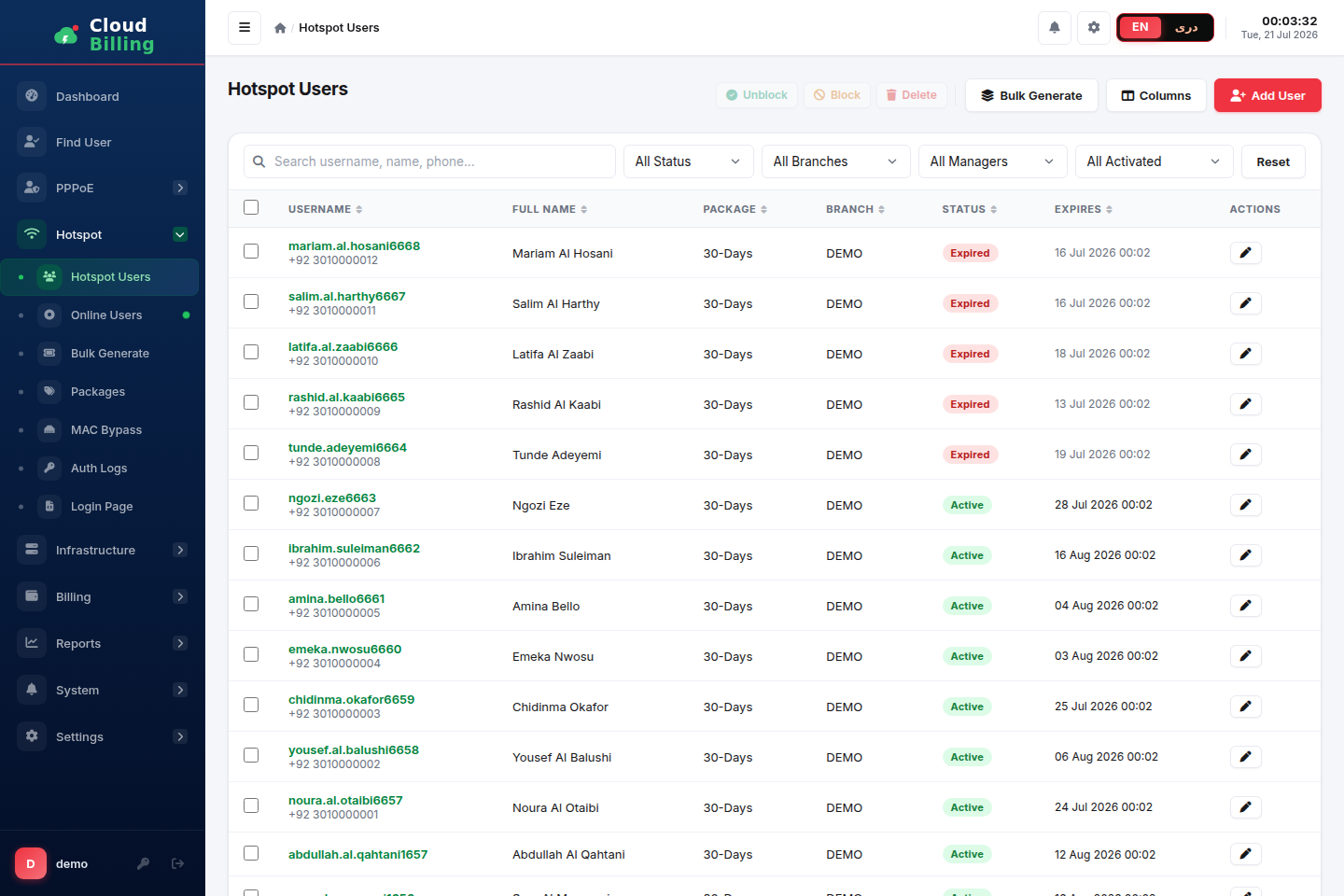Toggle the sidebar hamburger menu
Image resolution: width=1344 pixels, height=896 pixels.
click(245, 27)
